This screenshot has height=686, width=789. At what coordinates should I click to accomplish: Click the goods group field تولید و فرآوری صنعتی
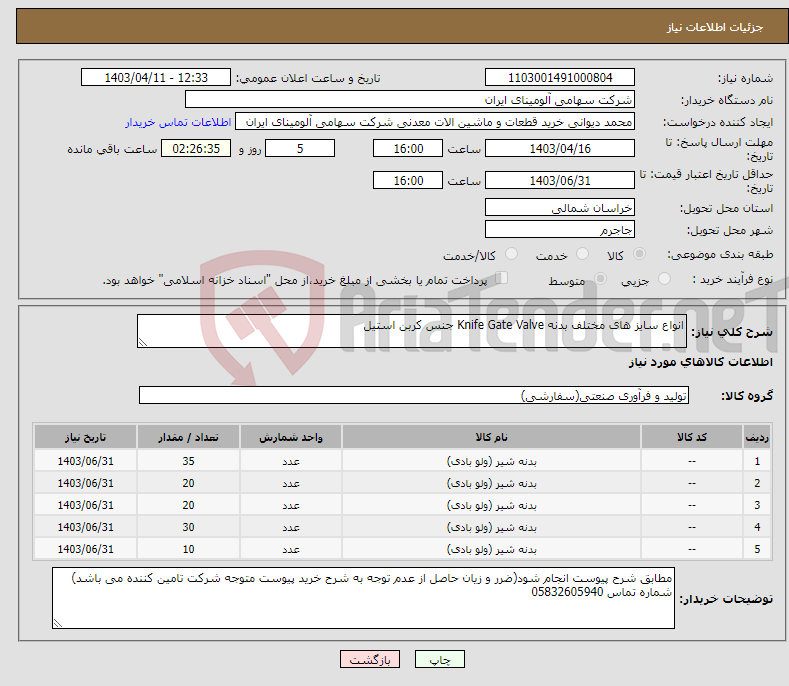[x=414, y=395]
